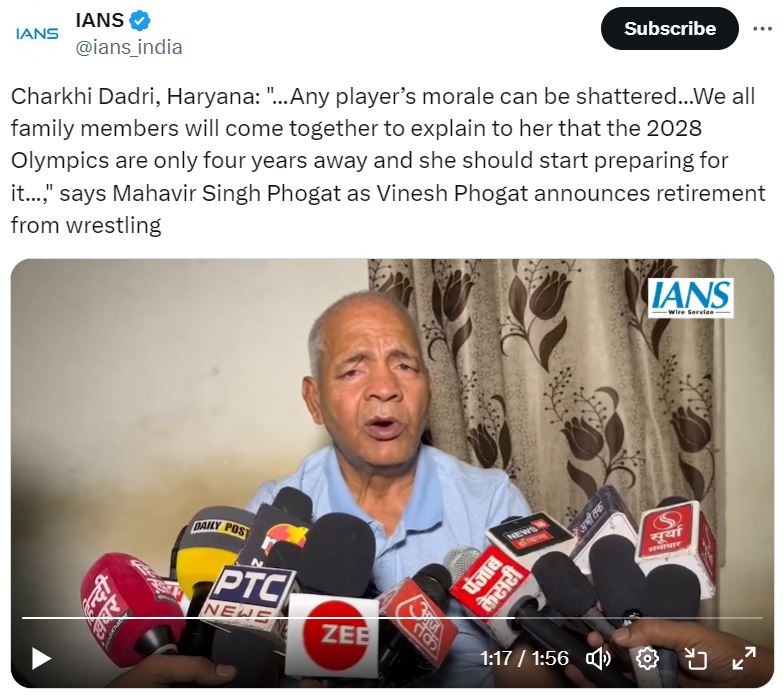Click the IANS profile avatar logo
Viewport: 783px width, 696px height.
click(37, 34)
